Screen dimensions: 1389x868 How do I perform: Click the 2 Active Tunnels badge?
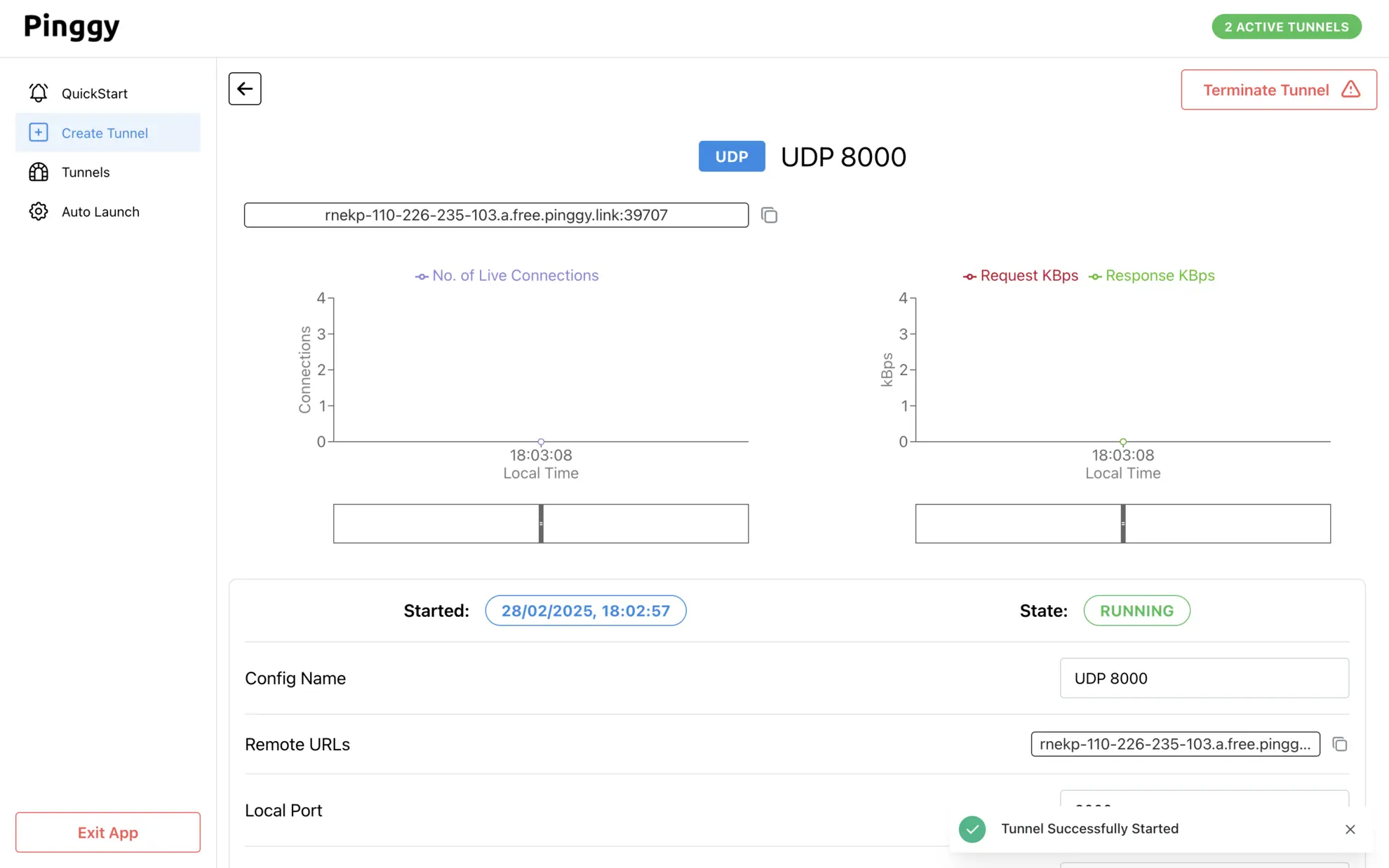click(1287, 27)
